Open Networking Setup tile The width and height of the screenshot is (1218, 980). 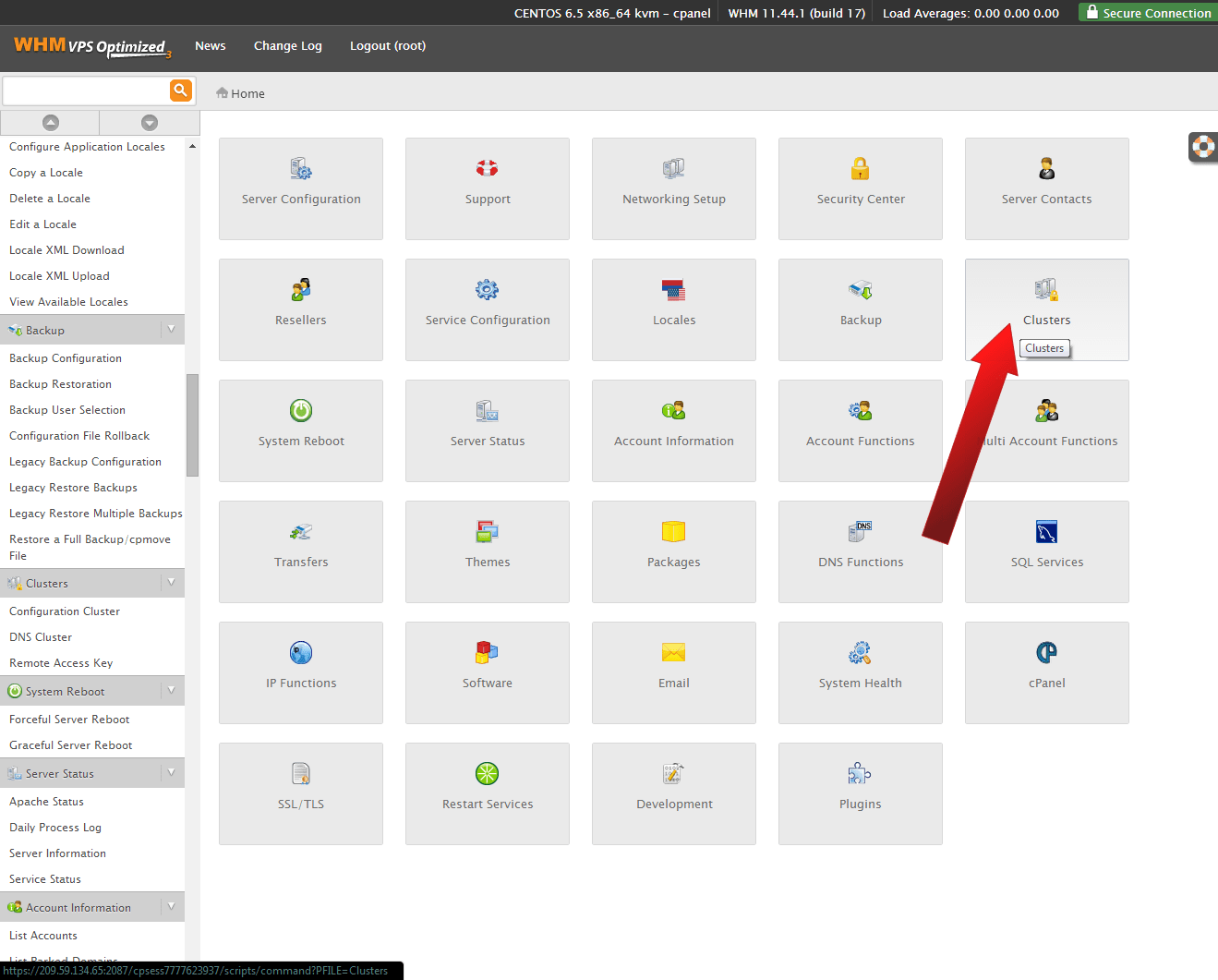click(x=674, y=188)
